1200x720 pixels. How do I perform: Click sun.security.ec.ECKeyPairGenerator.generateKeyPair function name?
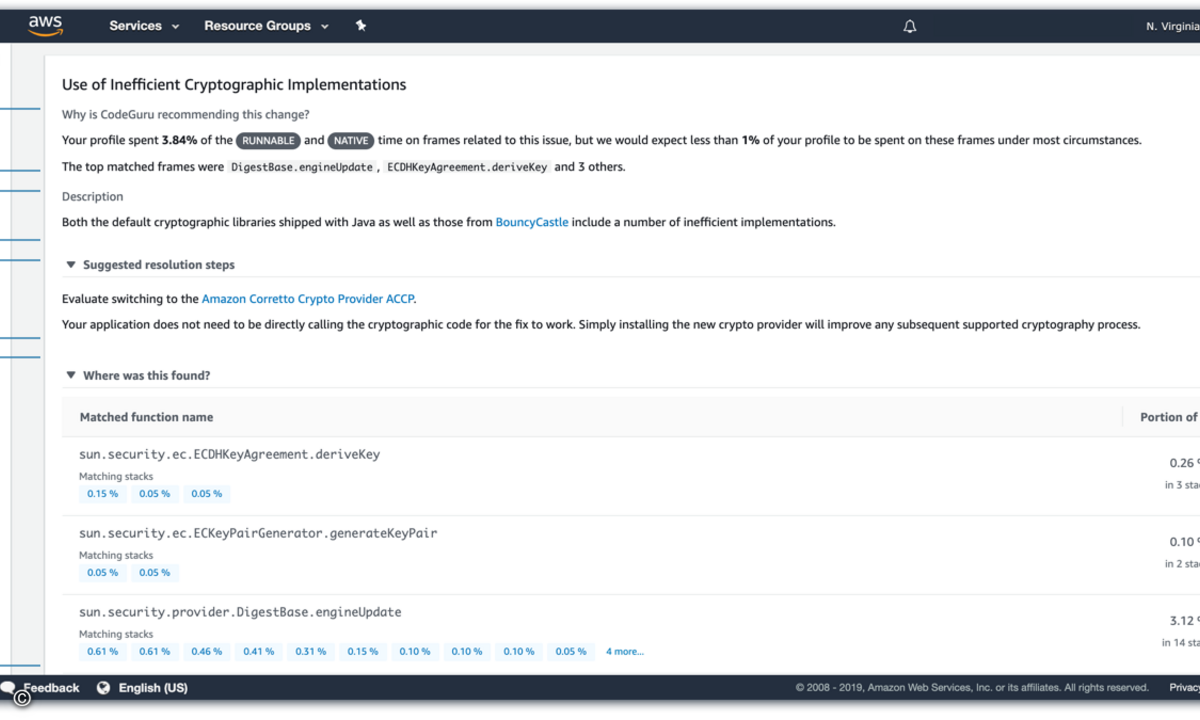point(258,533)
